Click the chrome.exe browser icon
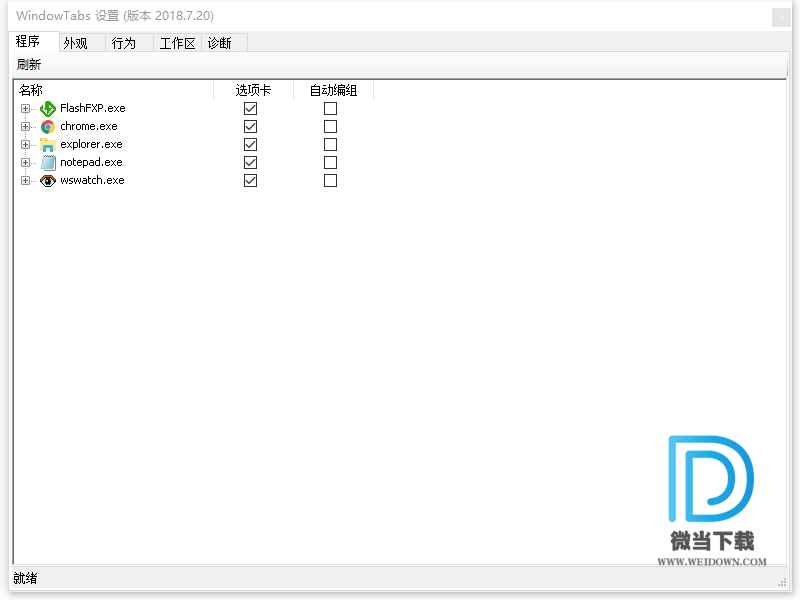The height and width of the screenshot is (600, 800). coord(48,127)
